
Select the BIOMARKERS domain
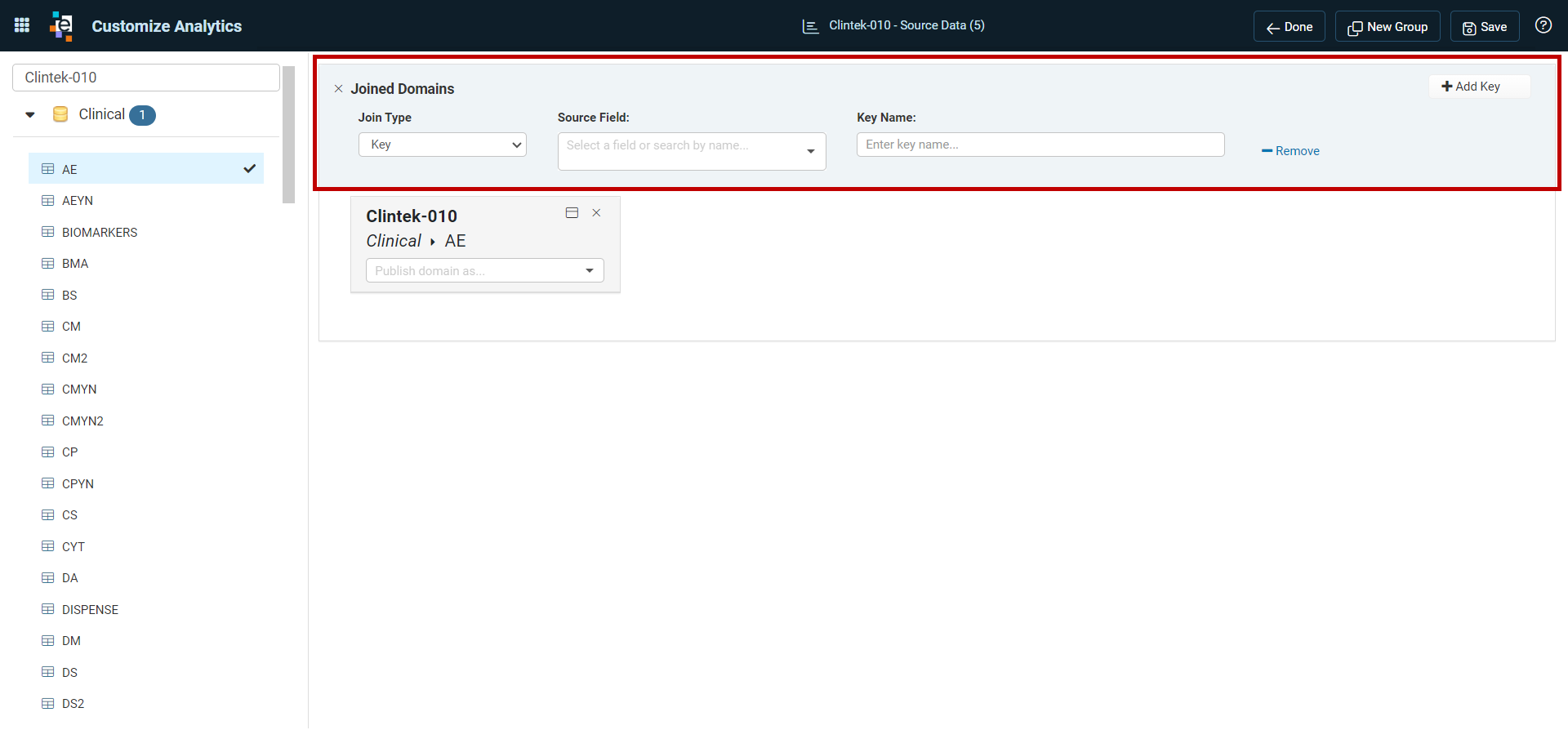(x=100, y=233)
